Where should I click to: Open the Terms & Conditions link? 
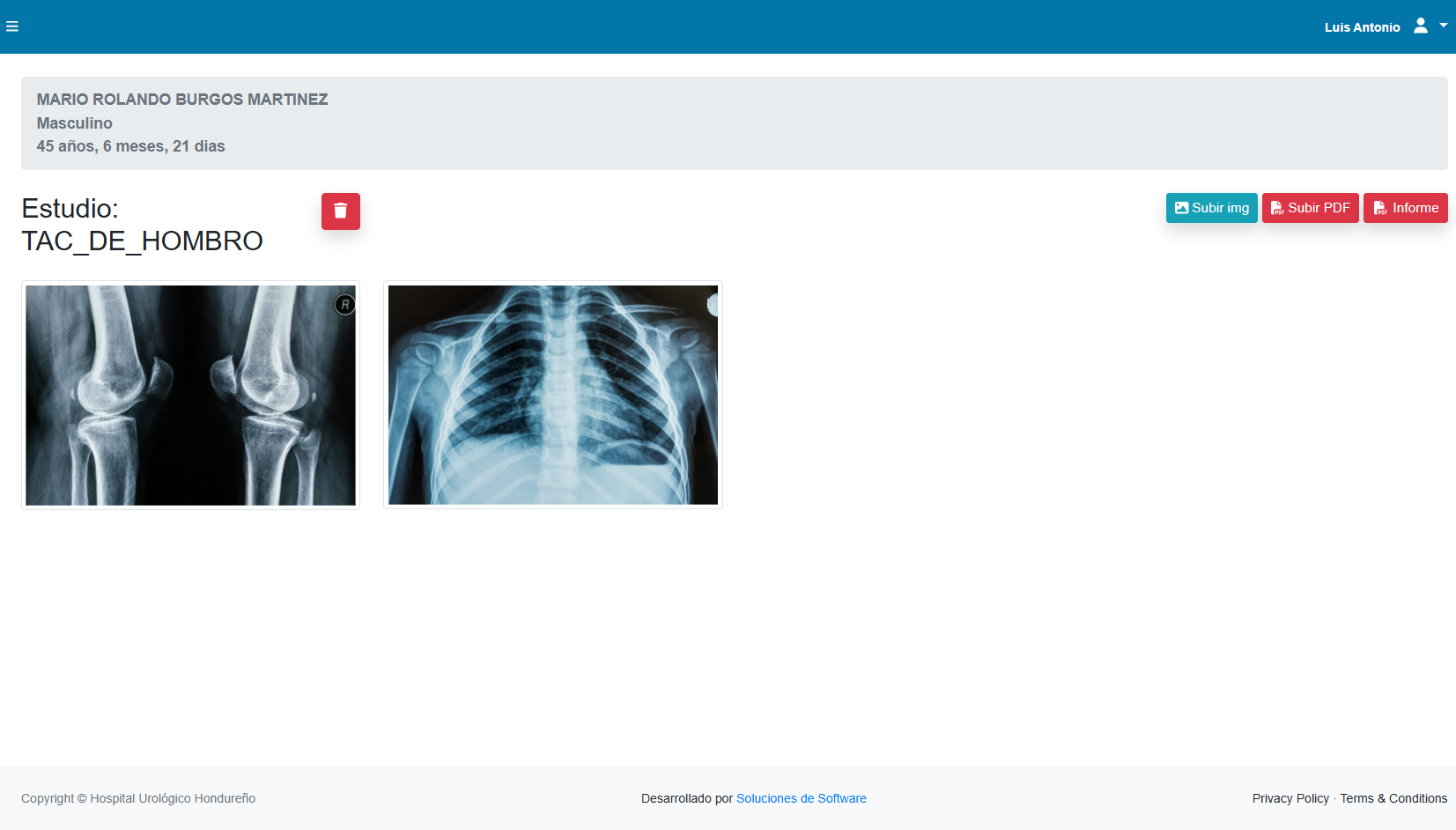pos(1393,798)
